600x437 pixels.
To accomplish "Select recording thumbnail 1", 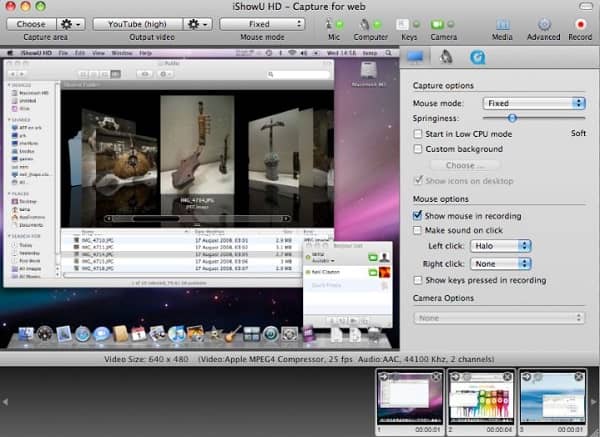I will pyautogui.click(x=410, y=402).
